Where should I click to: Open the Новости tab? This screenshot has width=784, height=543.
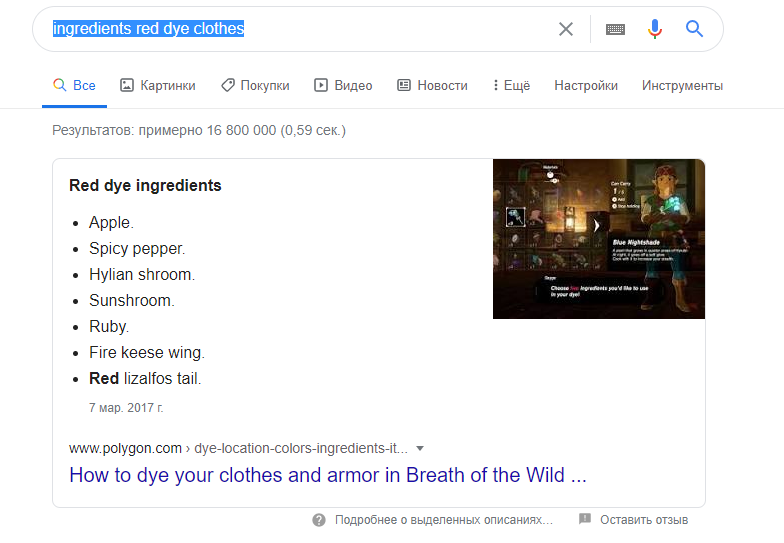[x=432, y=86]
